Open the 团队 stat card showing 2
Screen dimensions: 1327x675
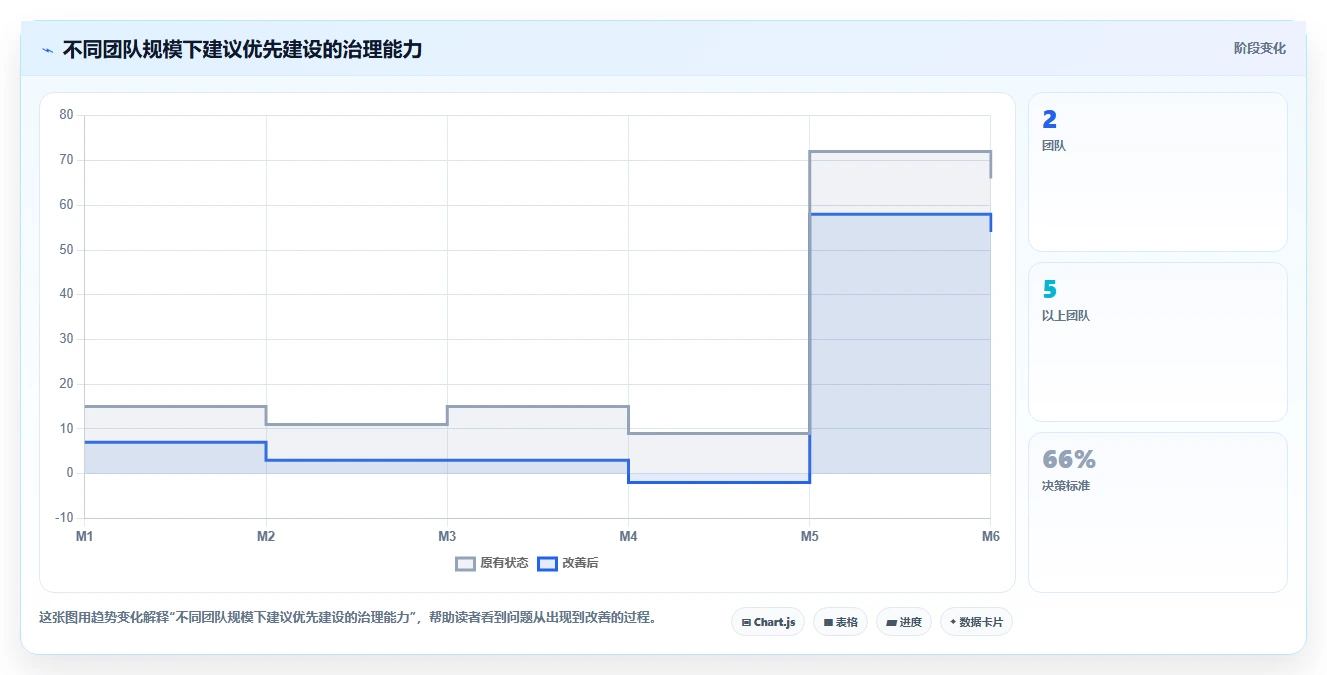pyautogui.click(x=1157, y=172)
